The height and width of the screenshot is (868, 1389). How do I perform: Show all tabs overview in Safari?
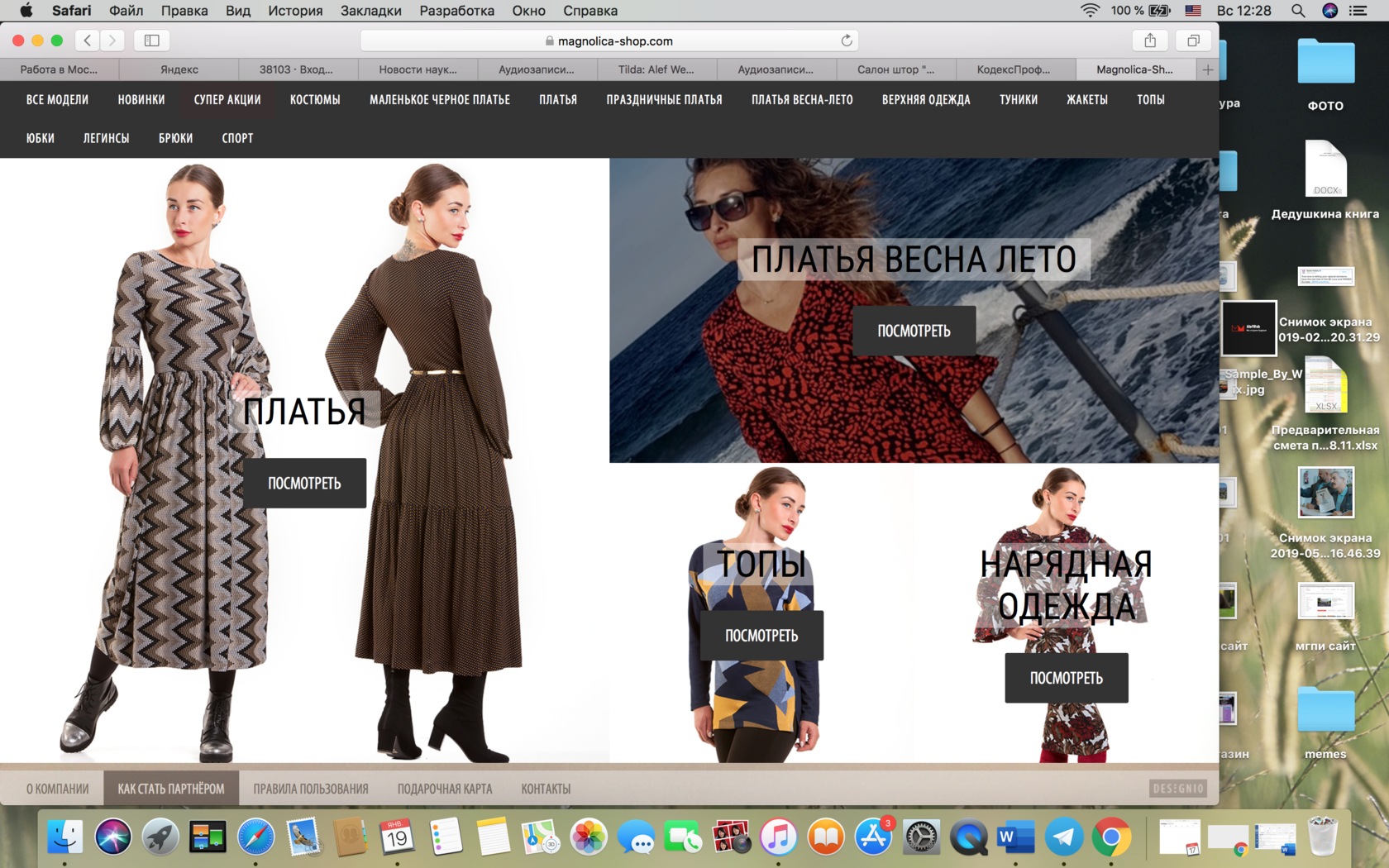(x=1193, y=41)
